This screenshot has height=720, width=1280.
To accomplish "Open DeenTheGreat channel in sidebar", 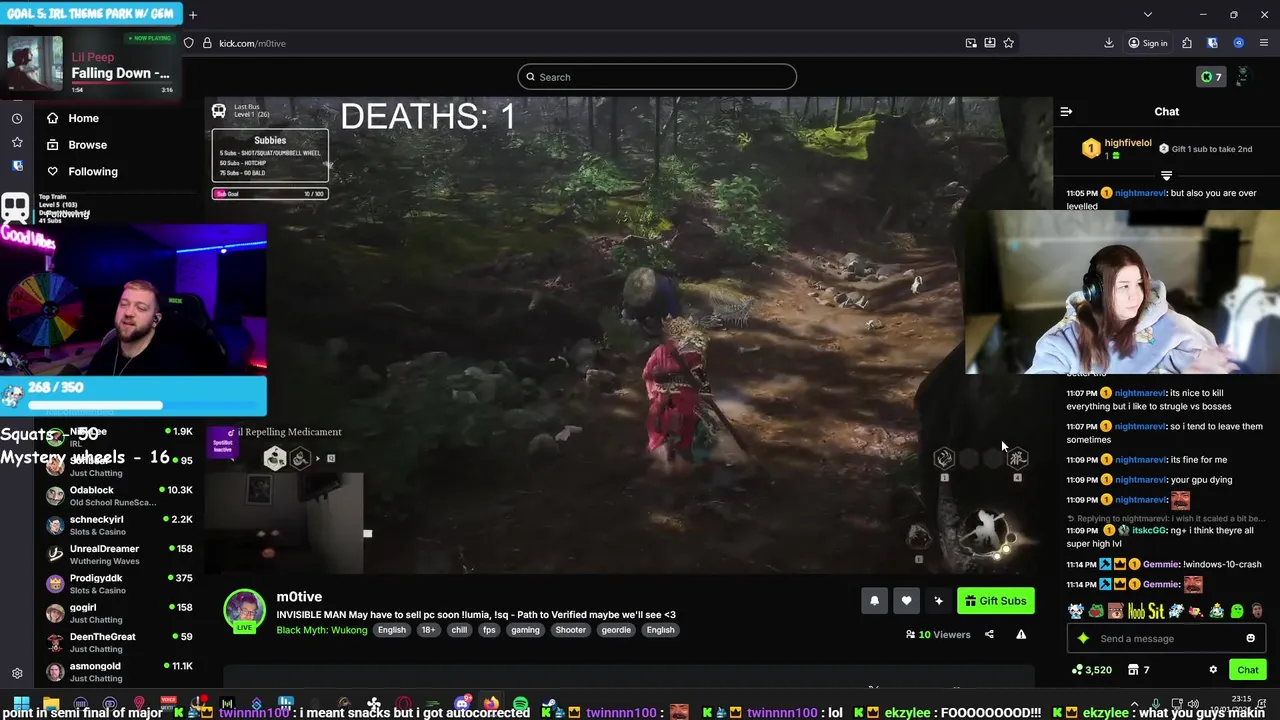I will (120, 642).
